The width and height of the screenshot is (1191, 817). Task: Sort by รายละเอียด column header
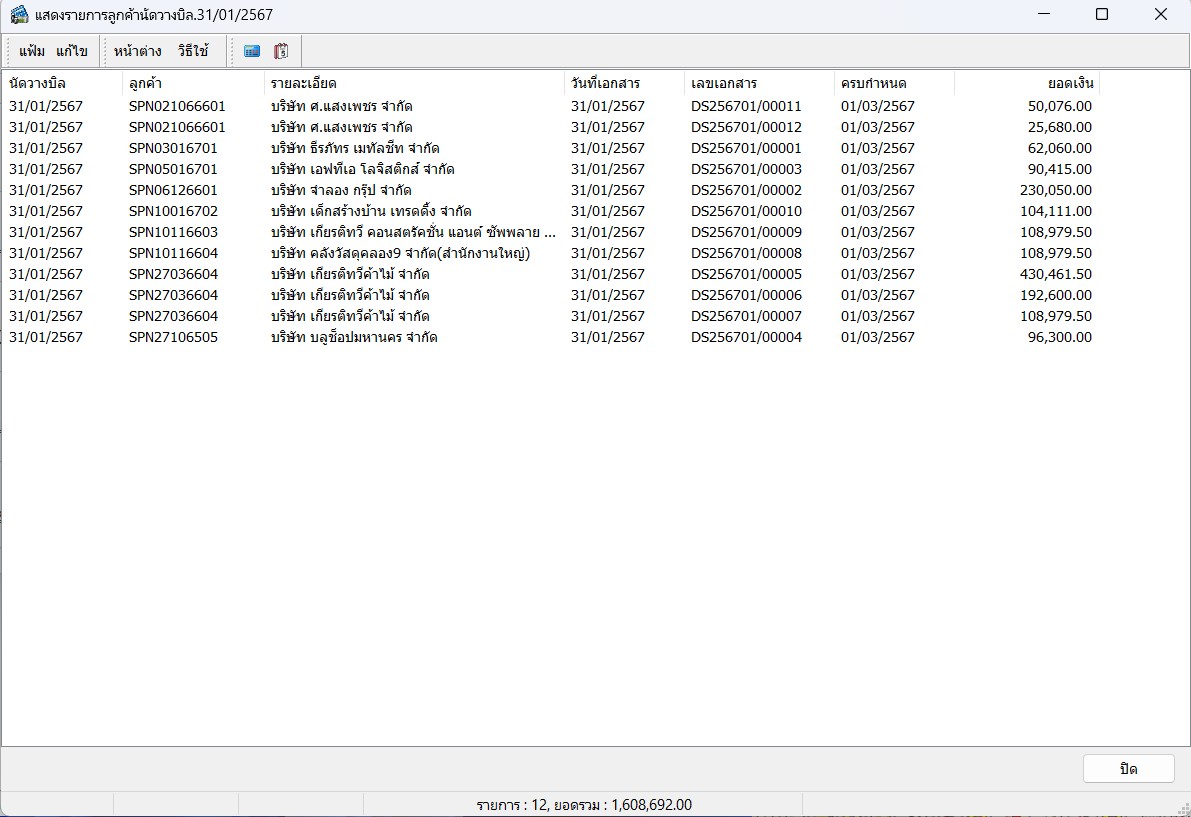click(x=414, y=84)
